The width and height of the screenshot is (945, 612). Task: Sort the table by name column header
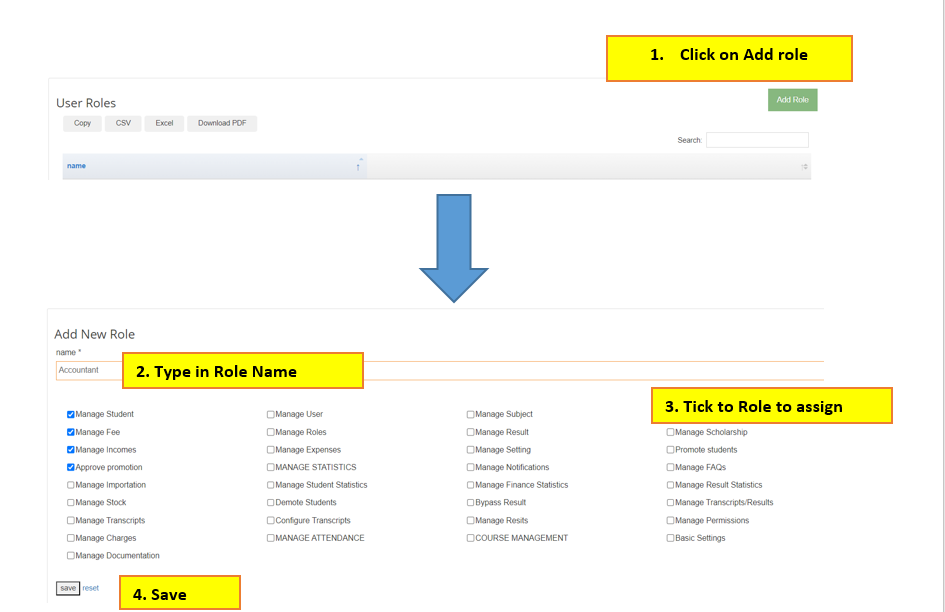pyautogui.click(x=76, y=166)
